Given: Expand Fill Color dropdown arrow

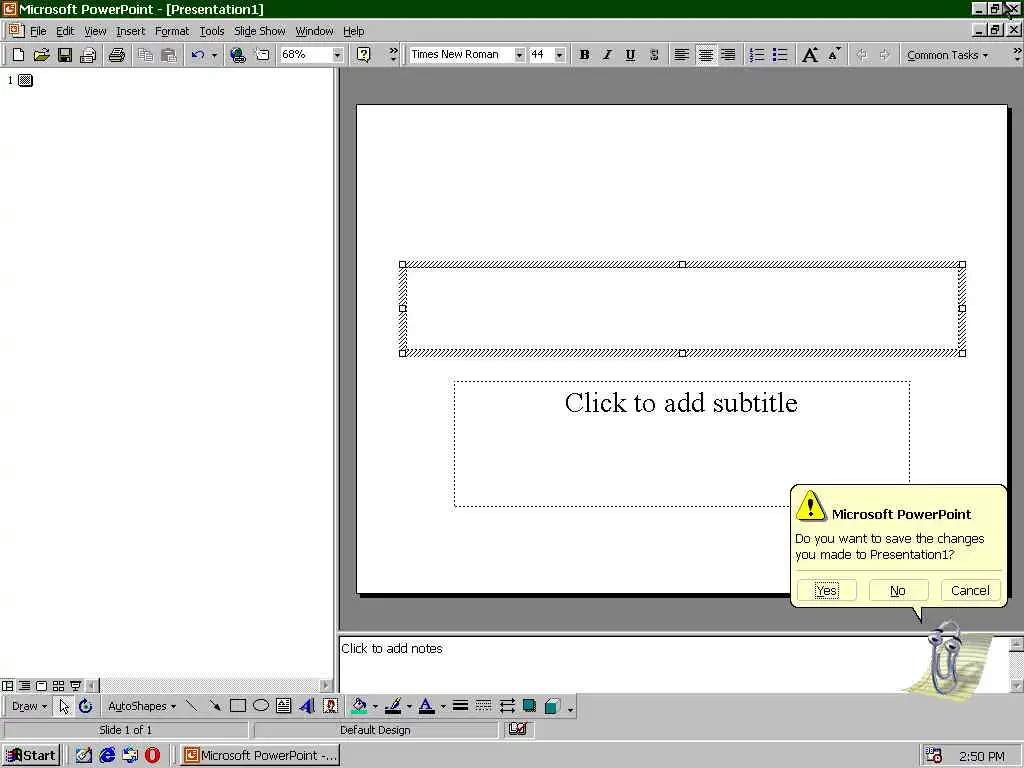Looking at the screenshot, I should pyautogui.click(x=376, y=706).
